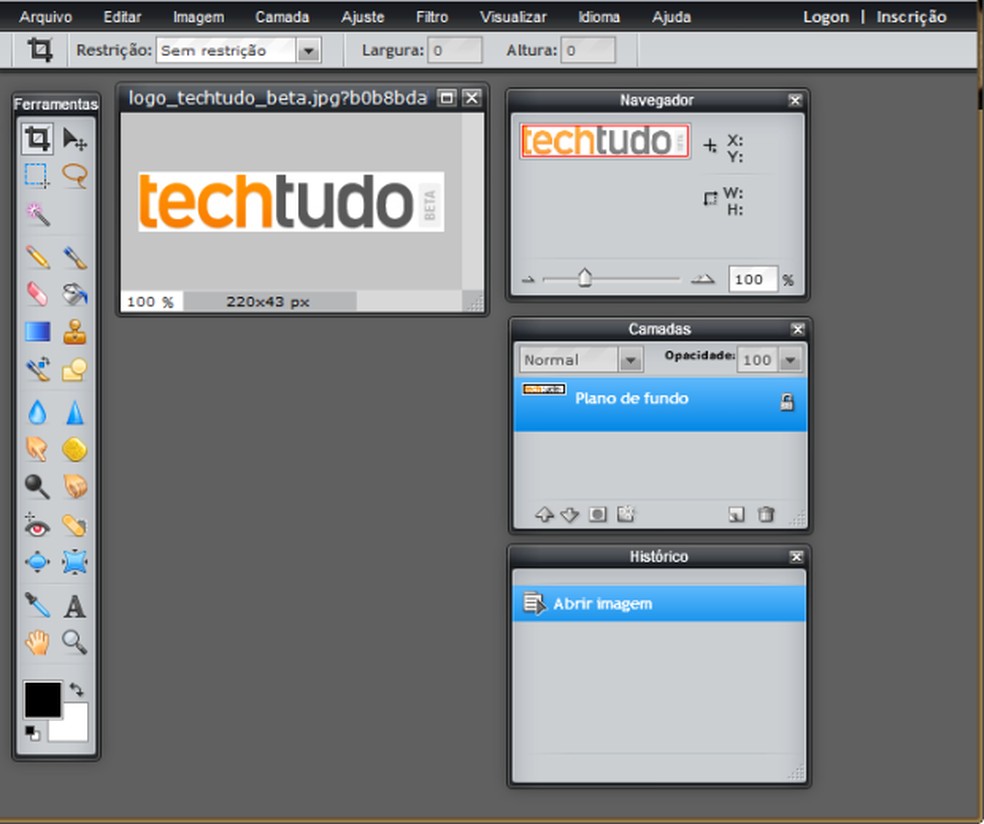This screenshot has height=824, width=984.
Task: Open the Visualizar menu
Action: click(513, 17)
